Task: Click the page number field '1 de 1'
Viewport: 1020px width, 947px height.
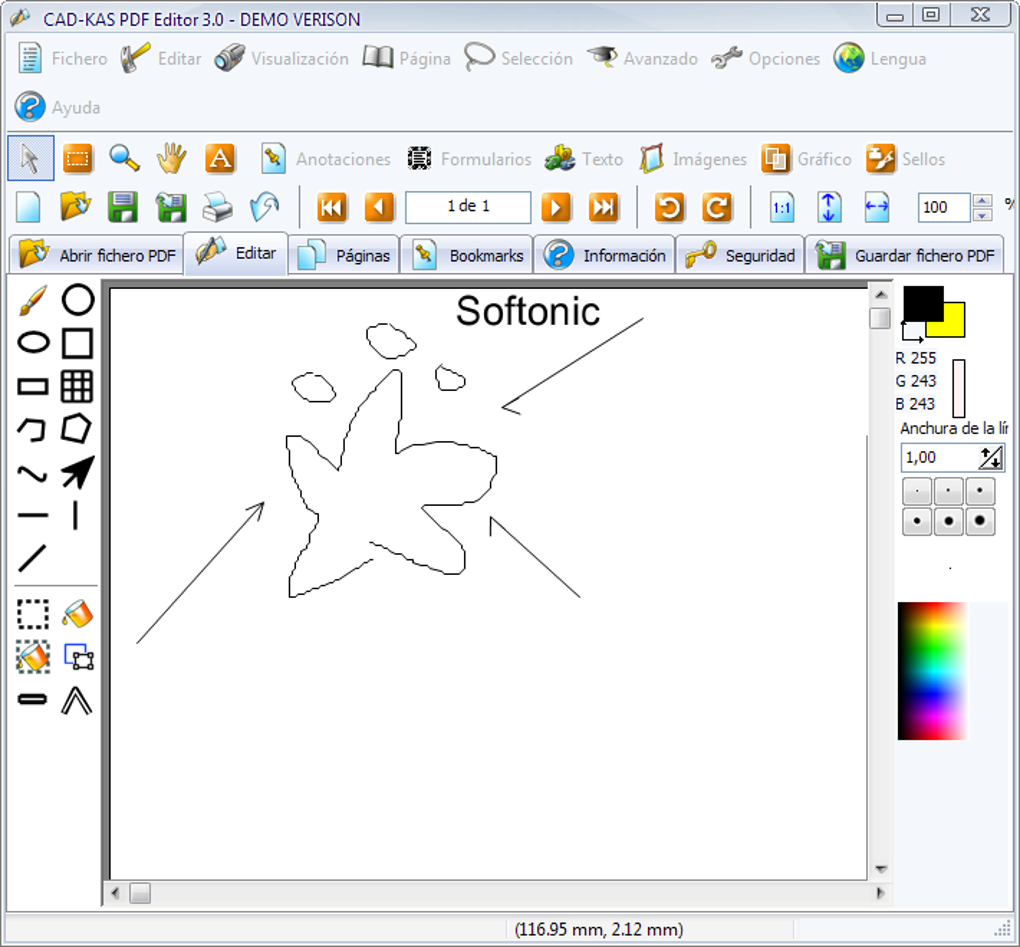Action: click(x=468, y=207)
